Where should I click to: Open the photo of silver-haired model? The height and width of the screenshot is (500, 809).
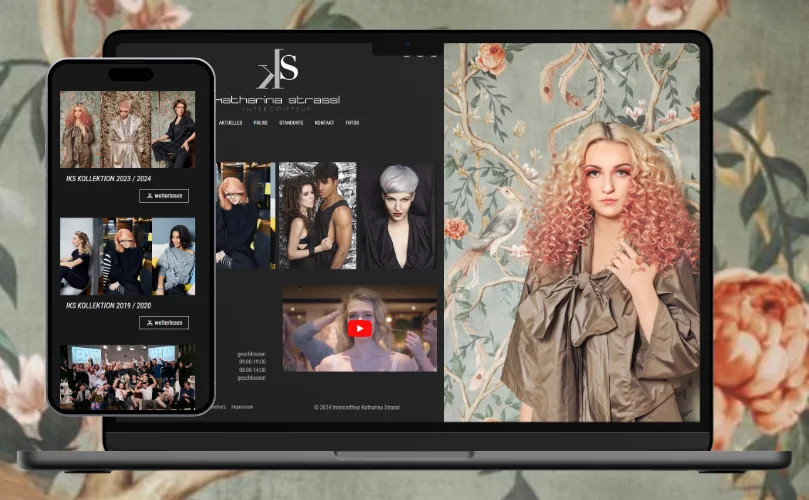[x=398, y=216]
